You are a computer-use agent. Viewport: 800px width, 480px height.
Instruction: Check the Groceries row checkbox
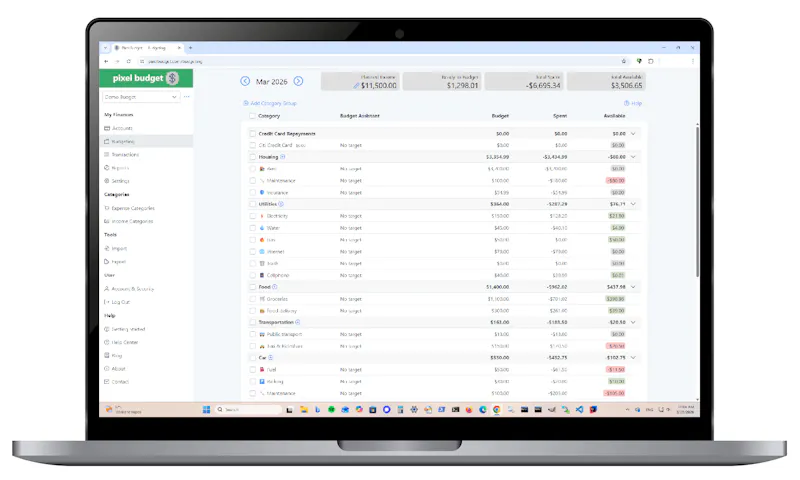click(x=252, y=299)
